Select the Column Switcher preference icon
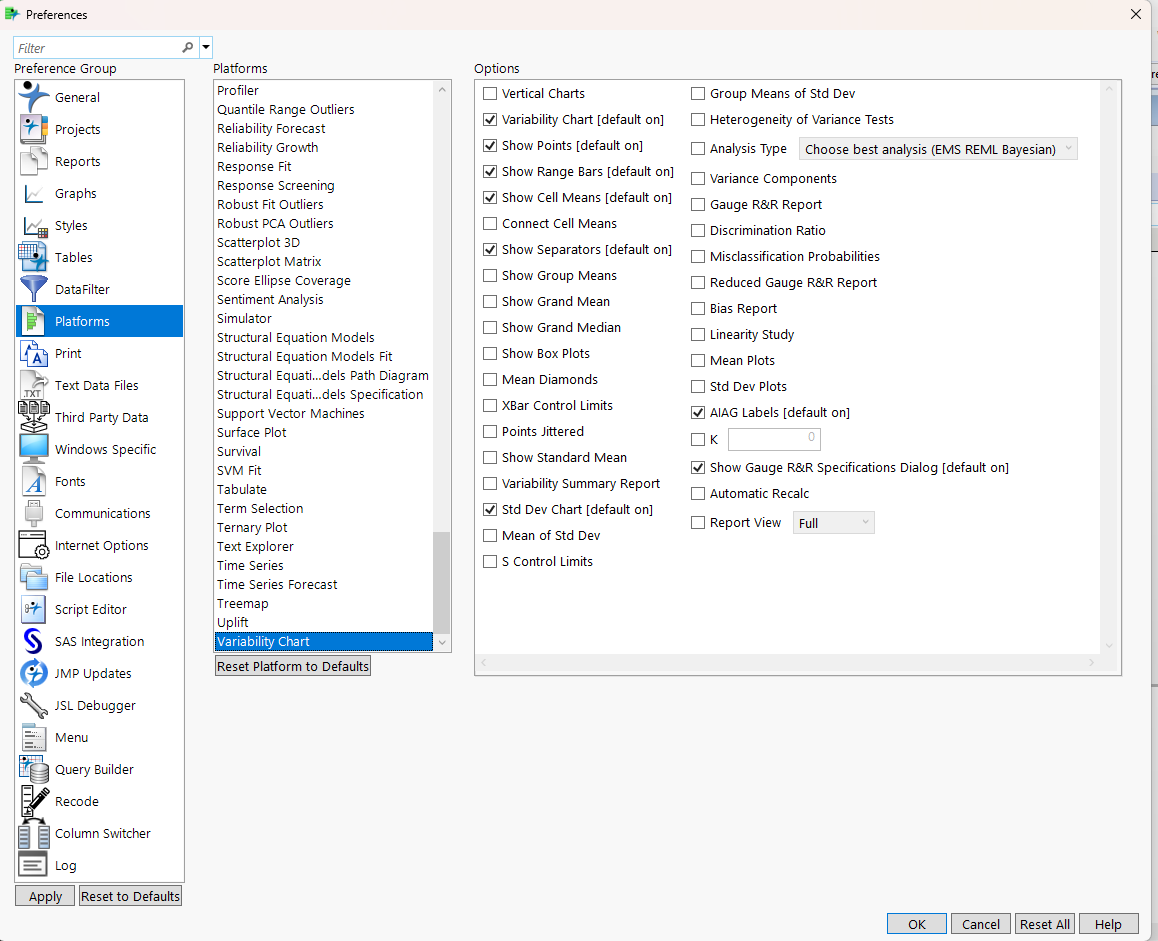The image size is (1158, 941). [x=33, y=833]
